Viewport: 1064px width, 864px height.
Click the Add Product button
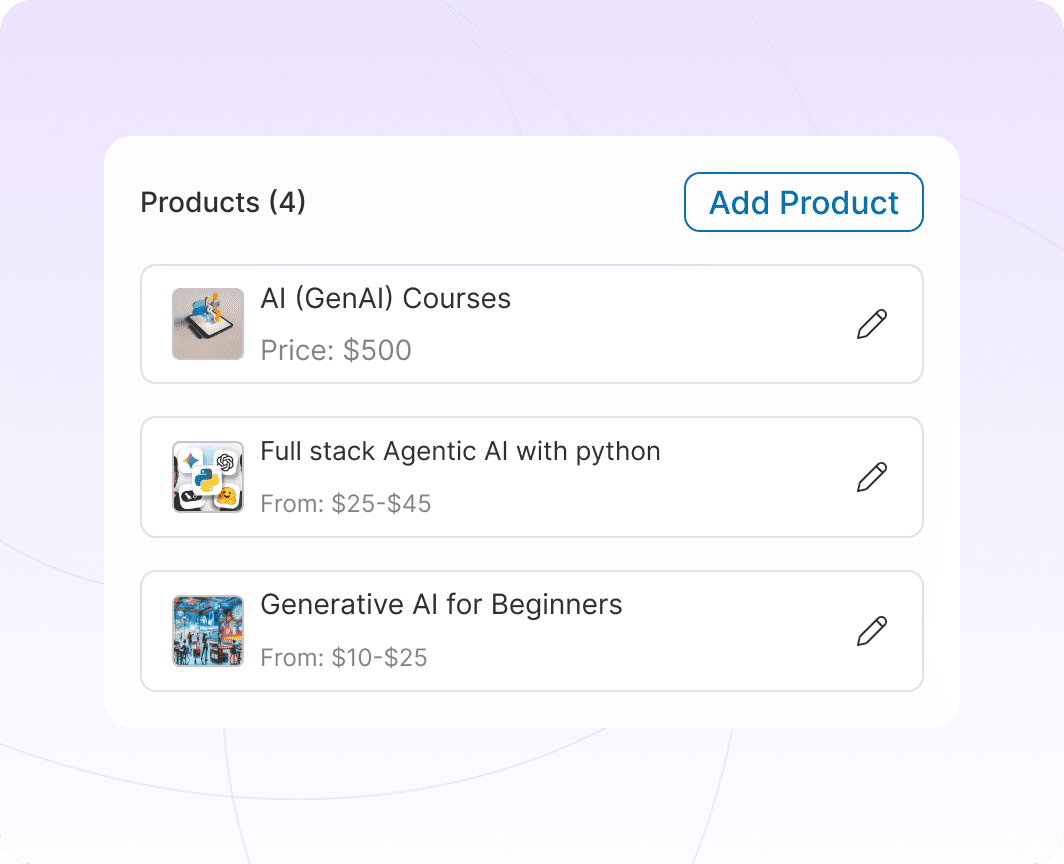(803, 202)
